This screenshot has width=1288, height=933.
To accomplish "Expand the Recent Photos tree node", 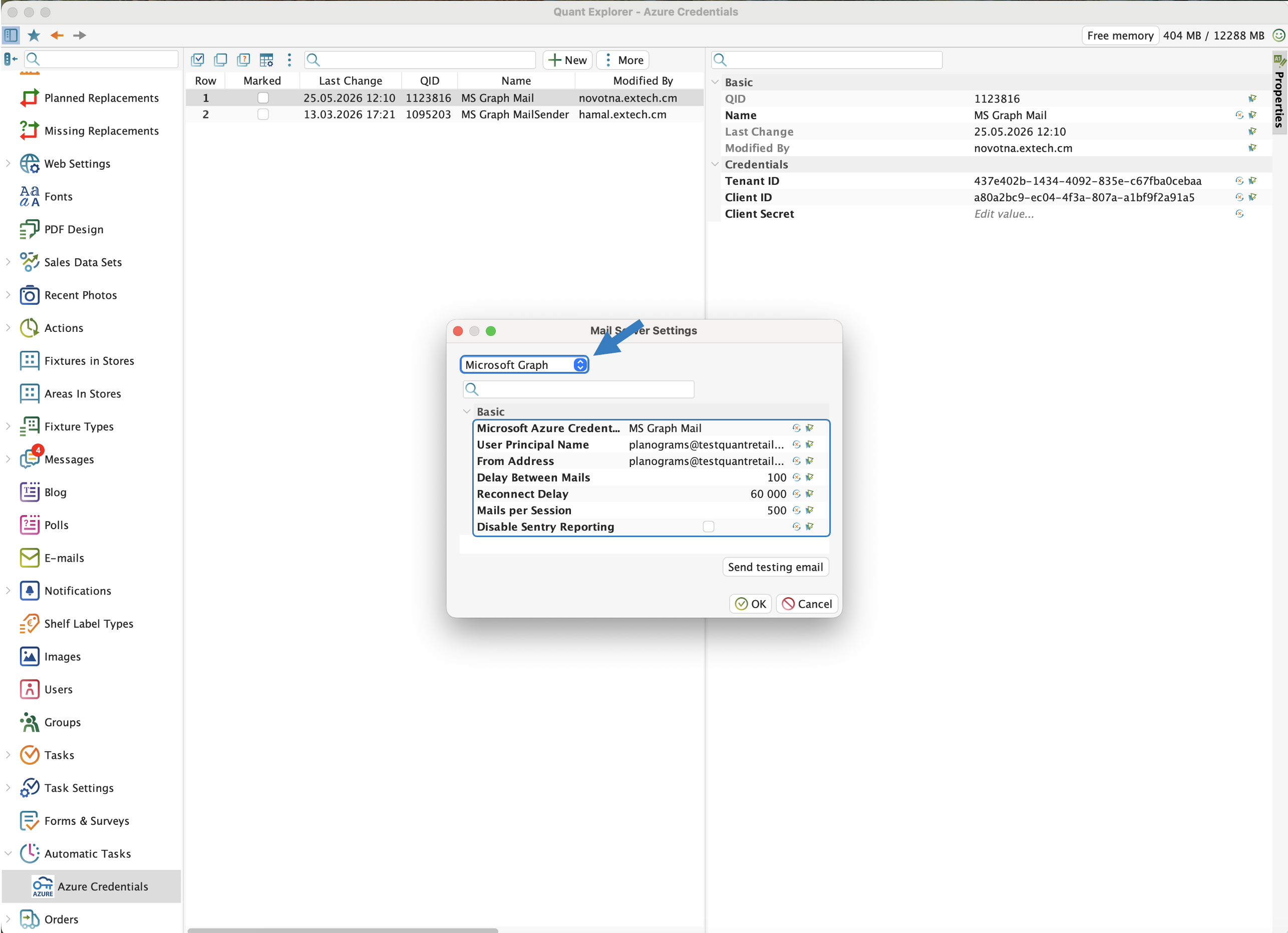I will click(x=8, y=295).
